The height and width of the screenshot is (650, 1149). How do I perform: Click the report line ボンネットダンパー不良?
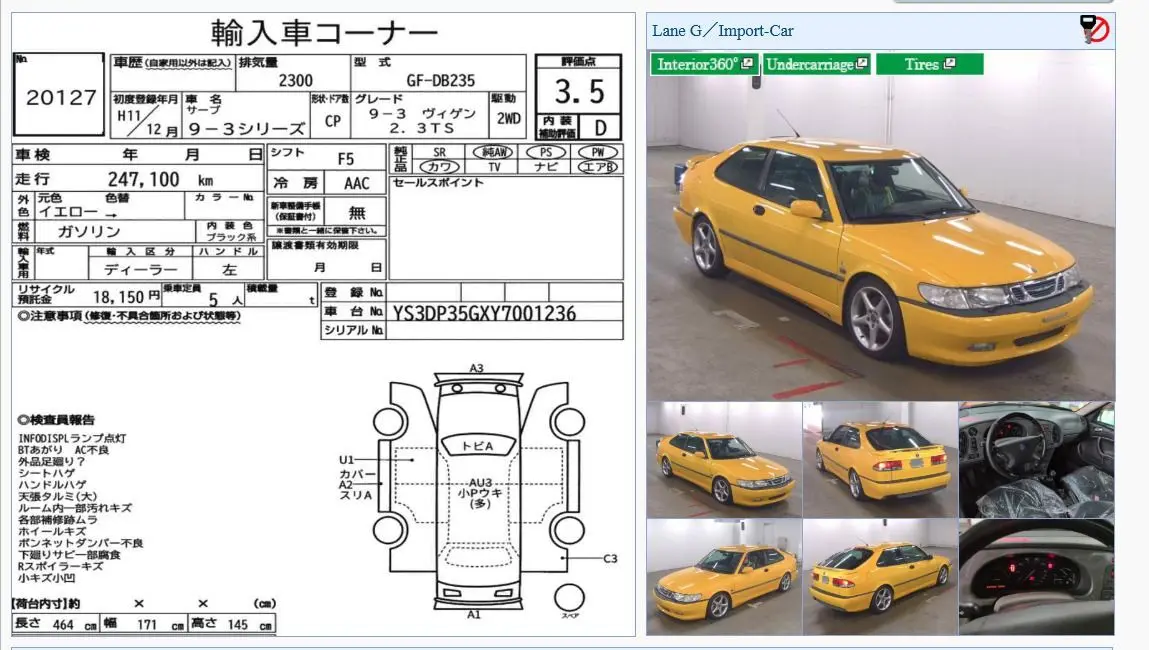point(81,543)
